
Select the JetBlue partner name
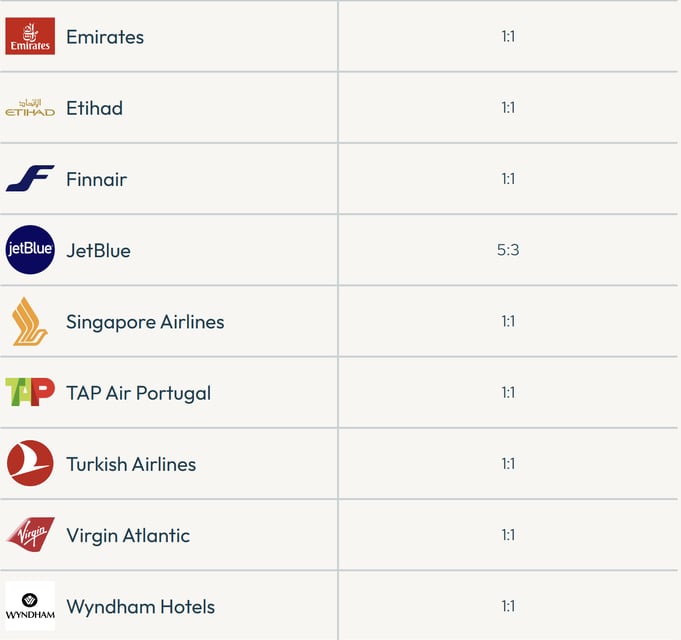(99, 251)
